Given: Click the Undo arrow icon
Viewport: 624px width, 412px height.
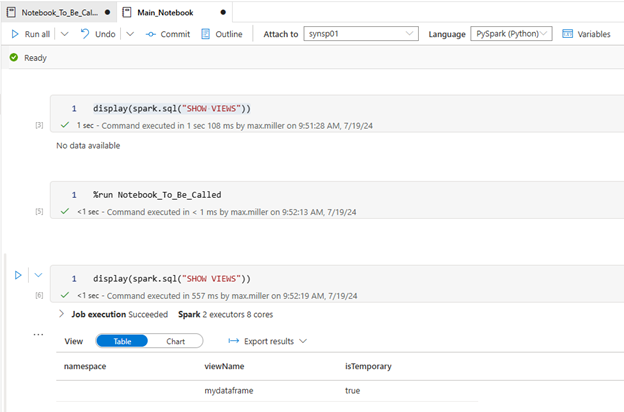Looking at the screenshot, I should click(x=85, y=33).
